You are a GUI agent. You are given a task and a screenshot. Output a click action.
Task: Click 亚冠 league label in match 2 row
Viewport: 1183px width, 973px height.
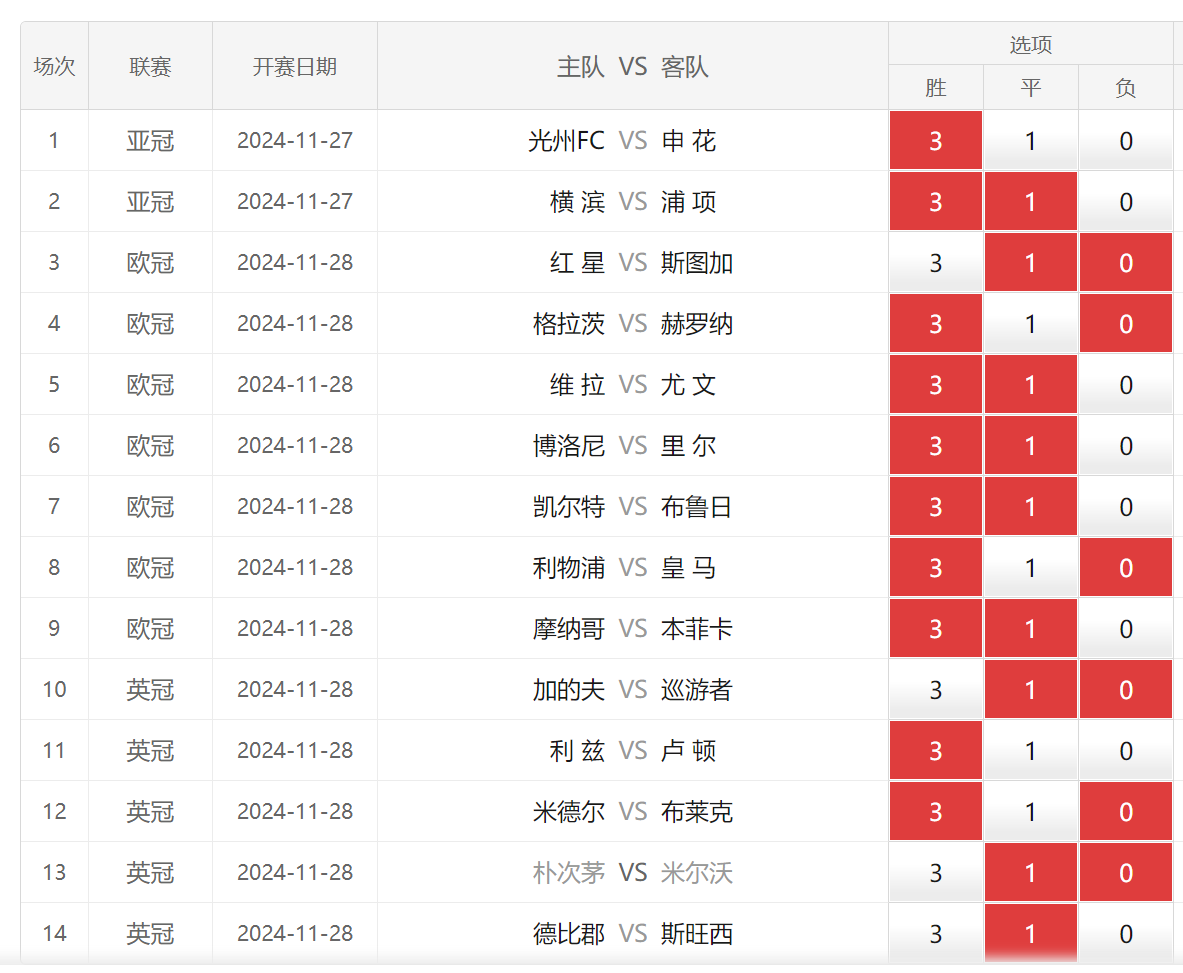click(x=150, y=202)
